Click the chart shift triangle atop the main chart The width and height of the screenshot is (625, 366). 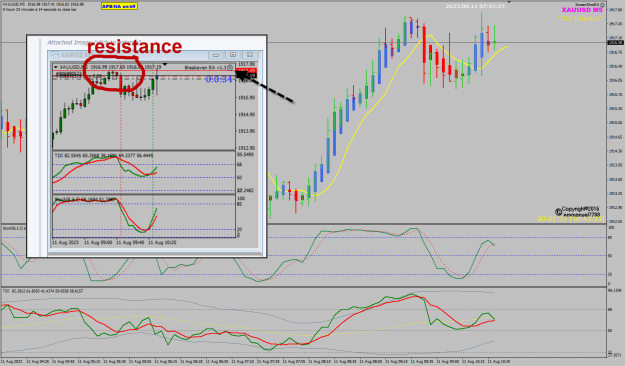(509, 2)
